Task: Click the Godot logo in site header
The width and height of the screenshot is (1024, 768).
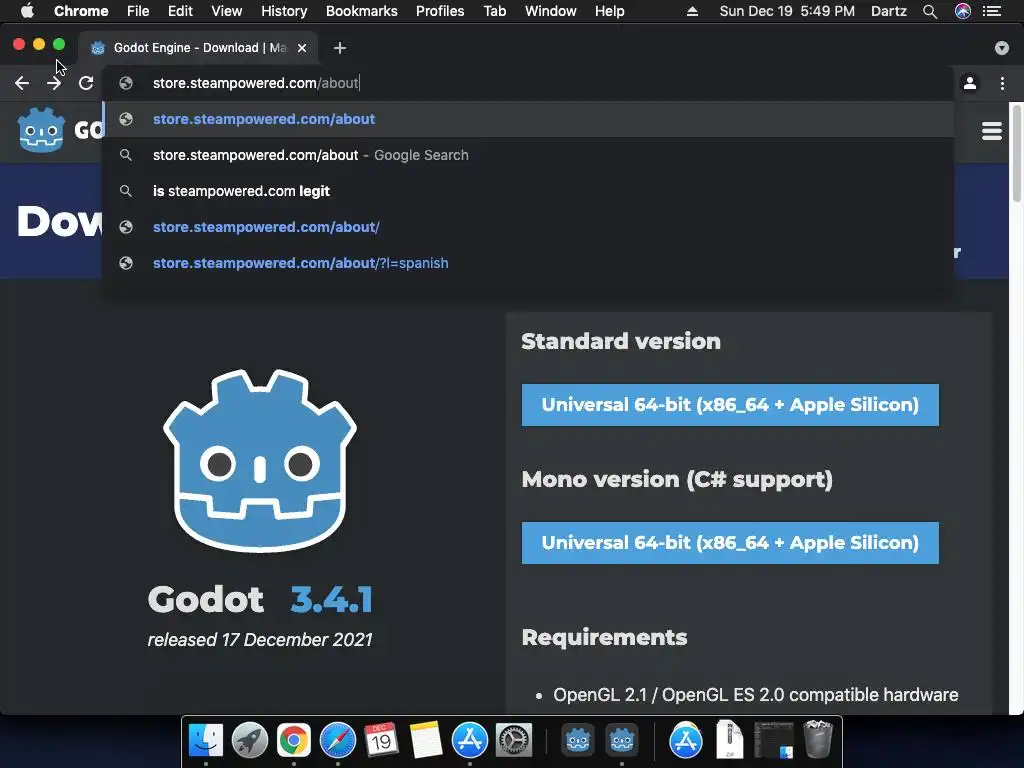Action: 41,130
